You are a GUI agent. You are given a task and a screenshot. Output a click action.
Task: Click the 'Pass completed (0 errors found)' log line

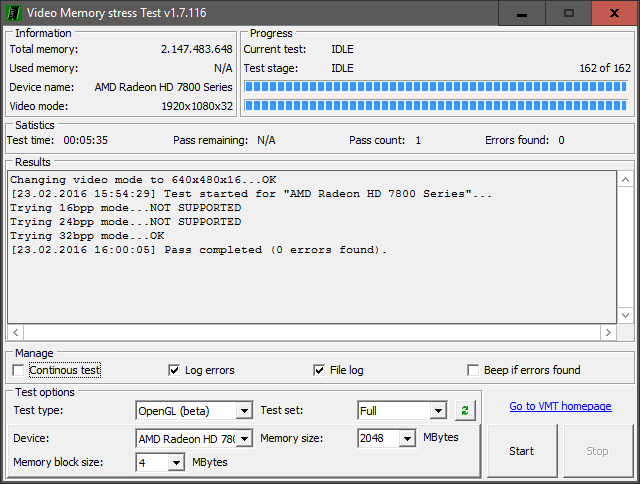click(198, 250)
